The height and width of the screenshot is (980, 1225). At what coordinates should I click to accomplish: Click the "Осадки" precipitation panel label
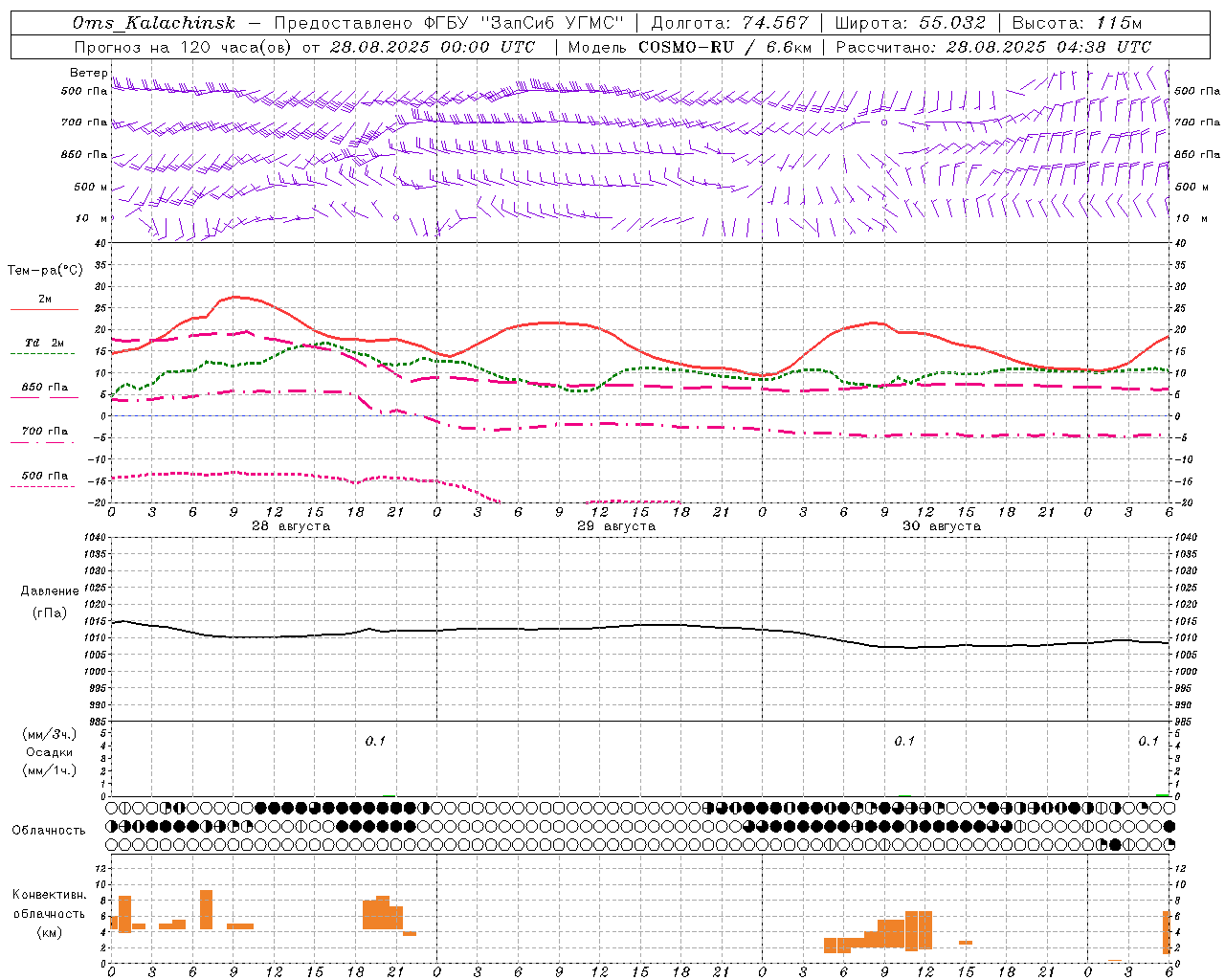tap(50, 752)
